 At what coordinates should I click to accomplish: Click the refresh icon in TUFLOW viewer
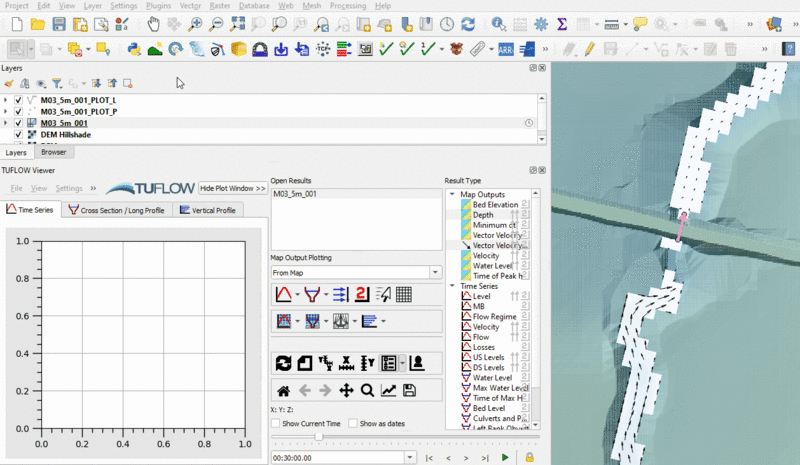pos(283,363)
